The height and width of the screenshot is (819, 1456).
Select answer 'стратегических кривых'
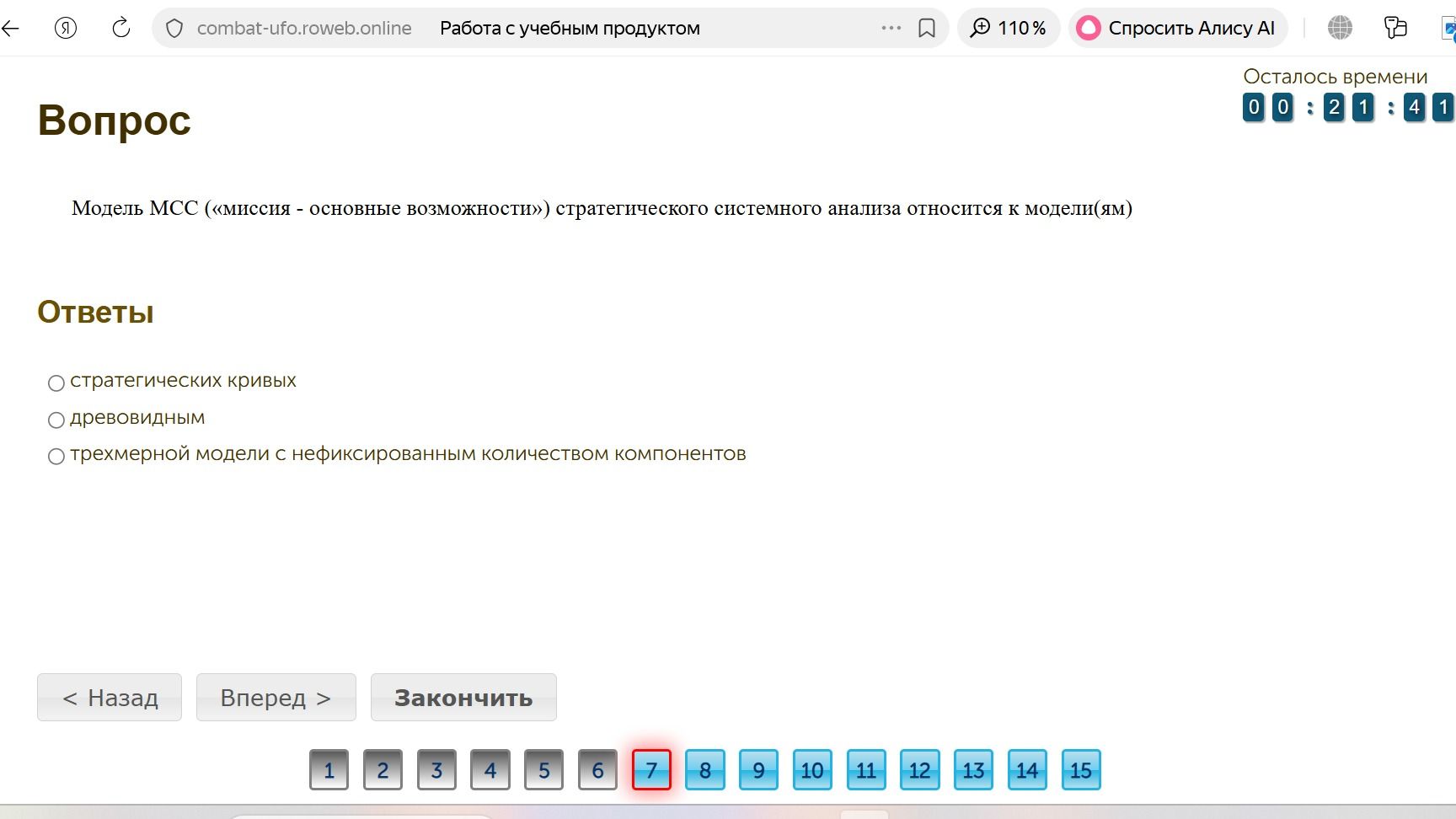point(56,383)
